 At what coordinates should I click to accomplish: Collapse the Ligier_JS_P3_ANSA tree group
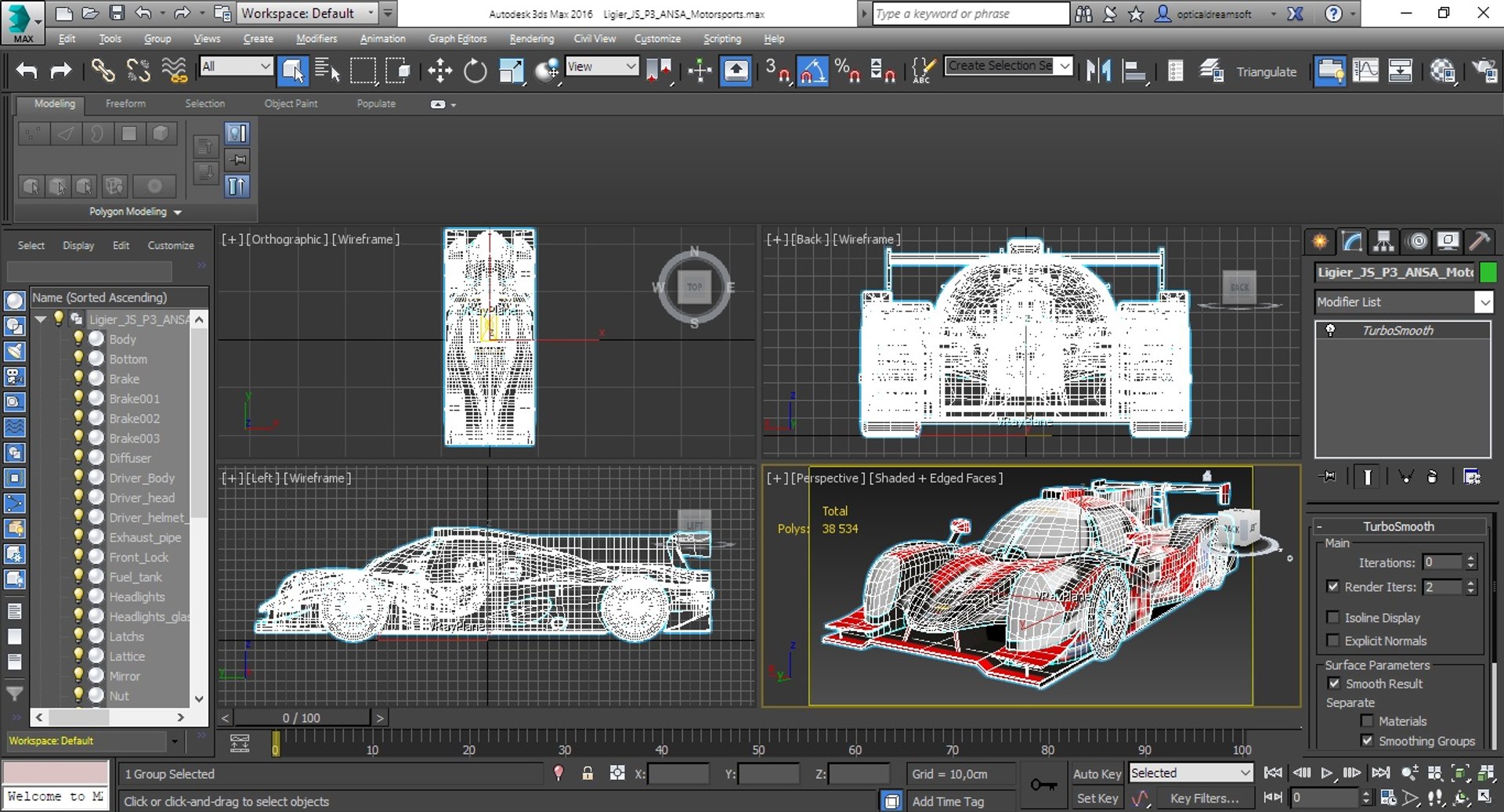tap(41, 319)
